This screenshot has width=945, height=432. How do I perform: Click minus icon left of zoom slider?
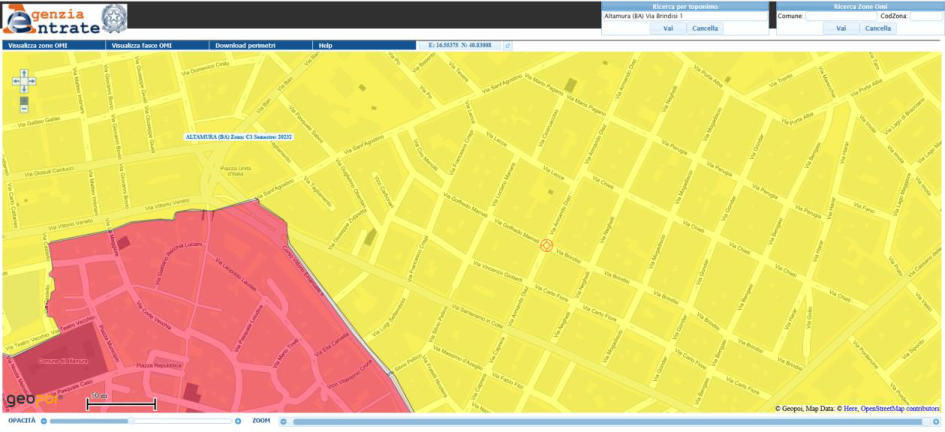coord(284,422)
